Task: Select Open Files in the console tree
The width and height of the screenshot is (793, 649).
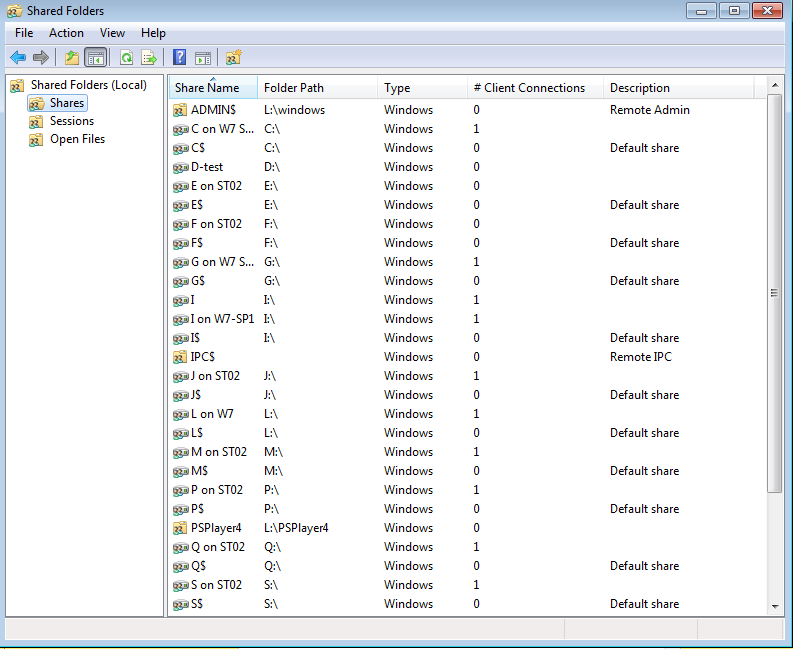Action: pyautogui.click(x=77, y=139)
